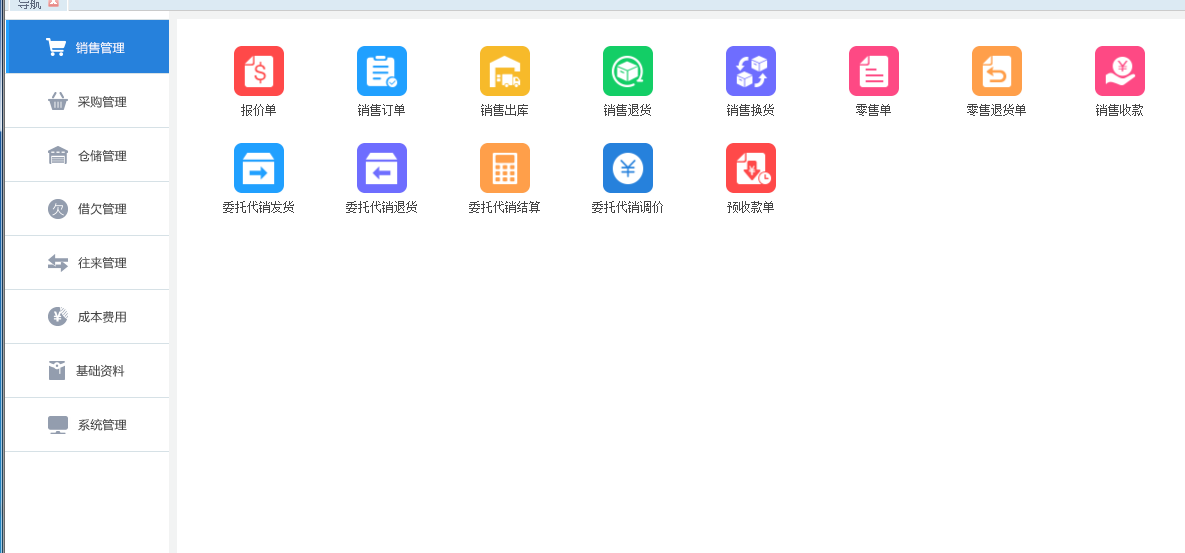Select 销售管理 in the sidebar
The width and height of the screenshot is (1185, 553).
click(x=87, y=47)
